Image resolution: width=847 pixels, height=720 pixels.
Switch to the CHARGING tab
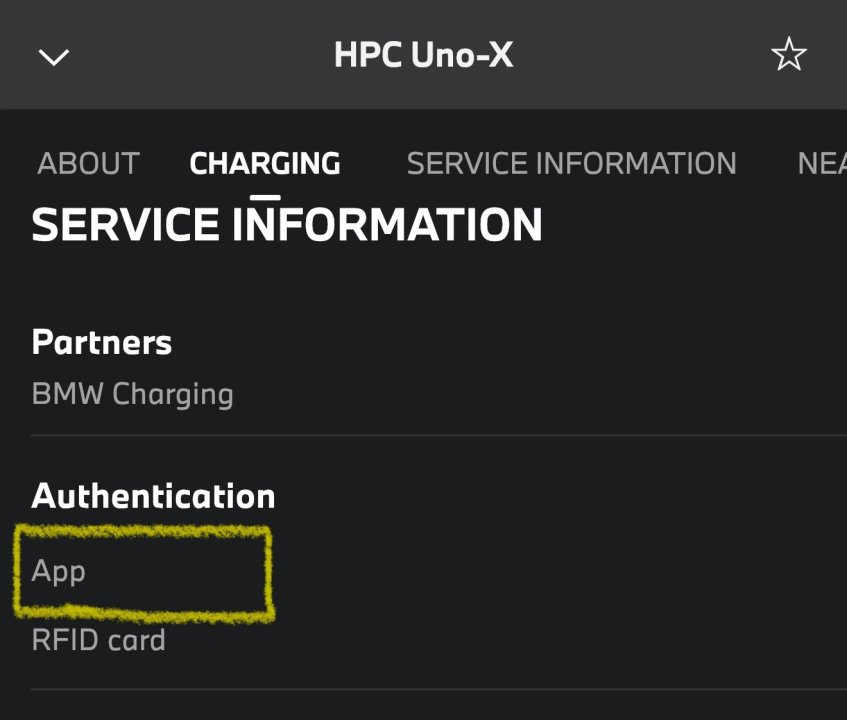(265, 163)
